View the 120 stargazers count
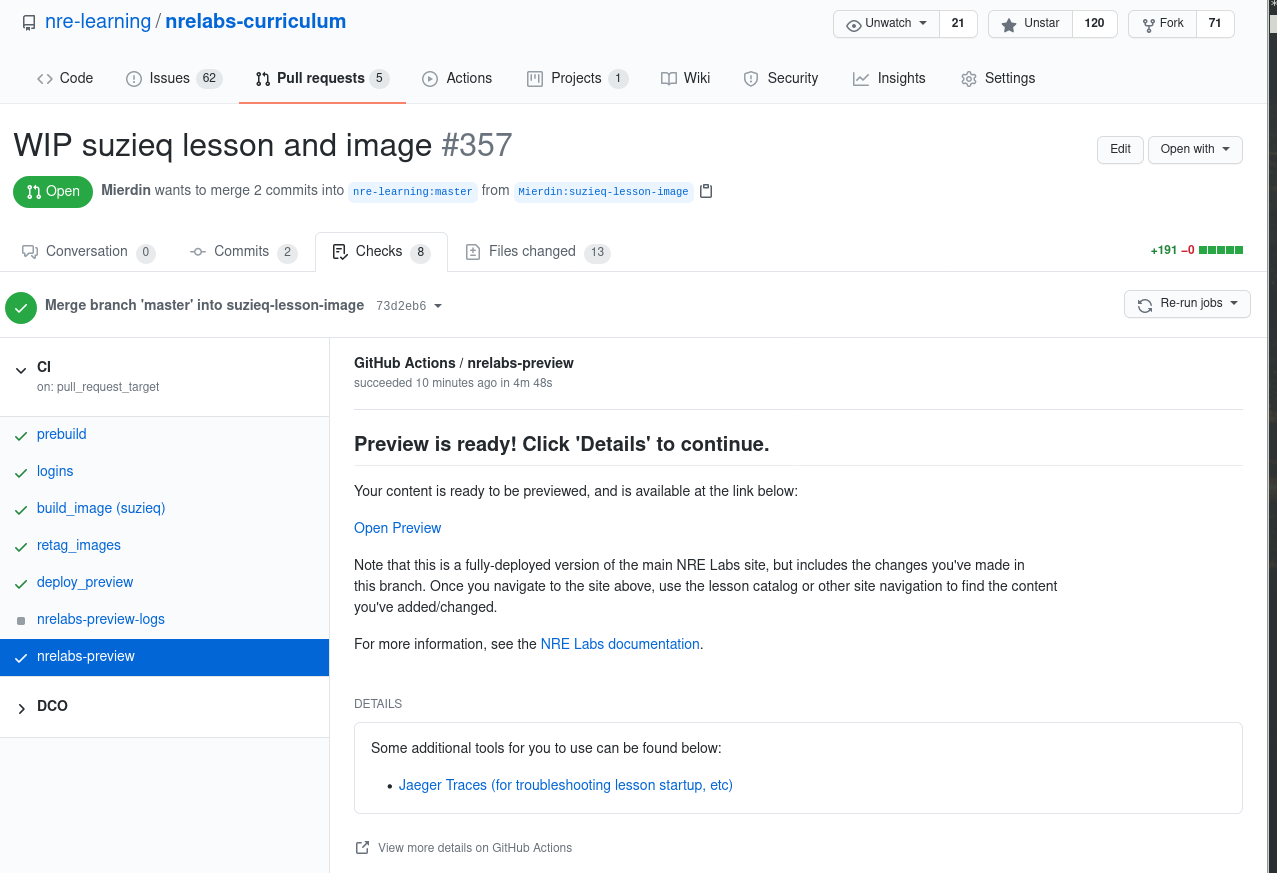This screenshot has height=873, width=1277. click(1095, 24)
